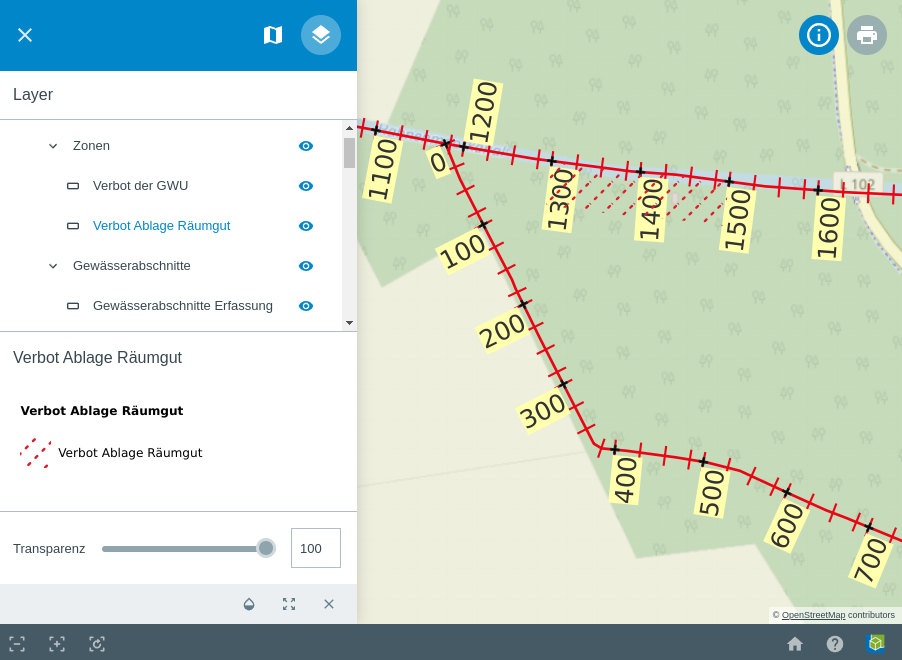Open the OpenStreetMap attribution link
Viewport: 902px width, 660px height.
pyautogui.click(x=813, y=615)
